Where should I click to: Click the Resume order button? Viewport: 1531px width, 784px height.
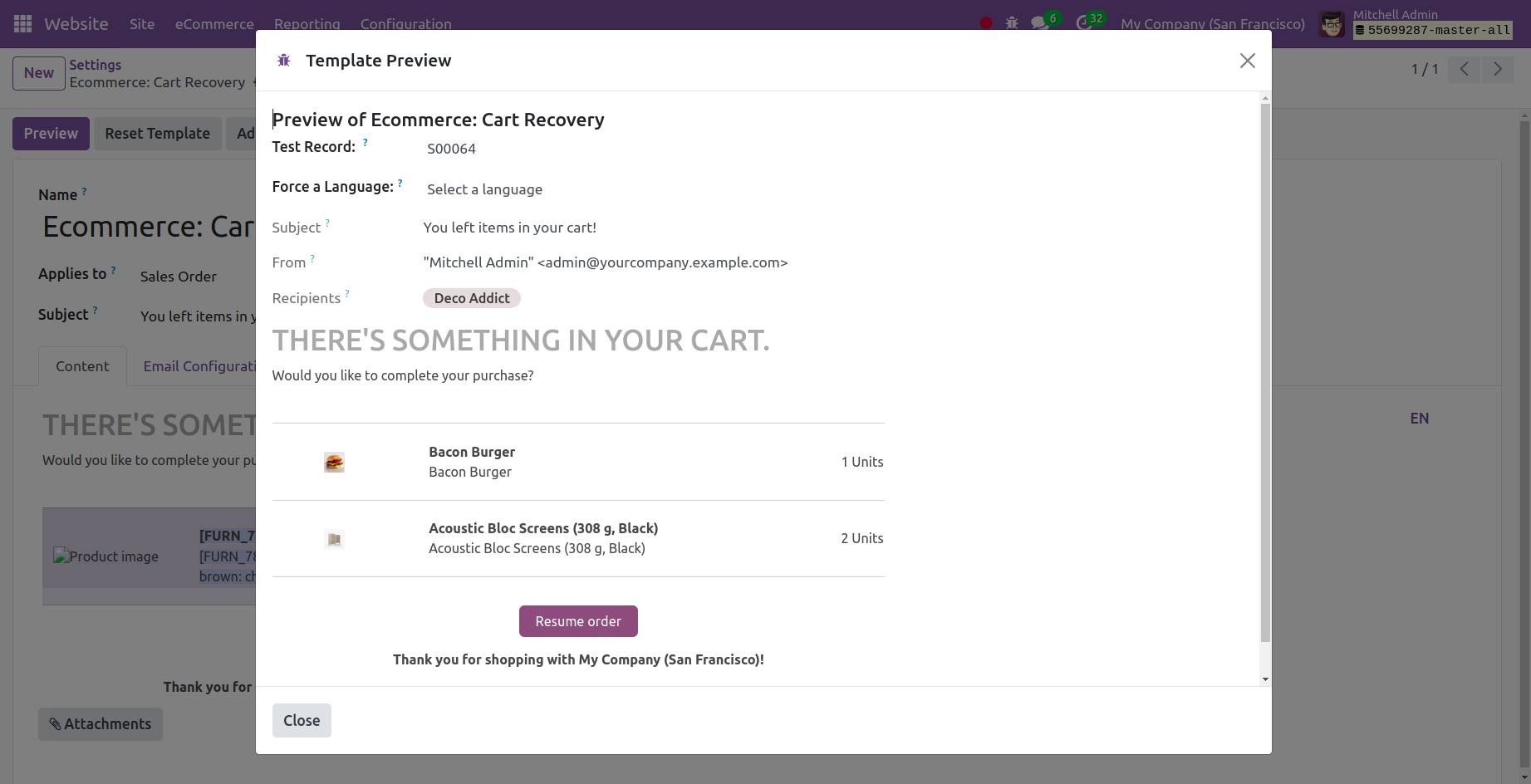(x=578, y=621)
